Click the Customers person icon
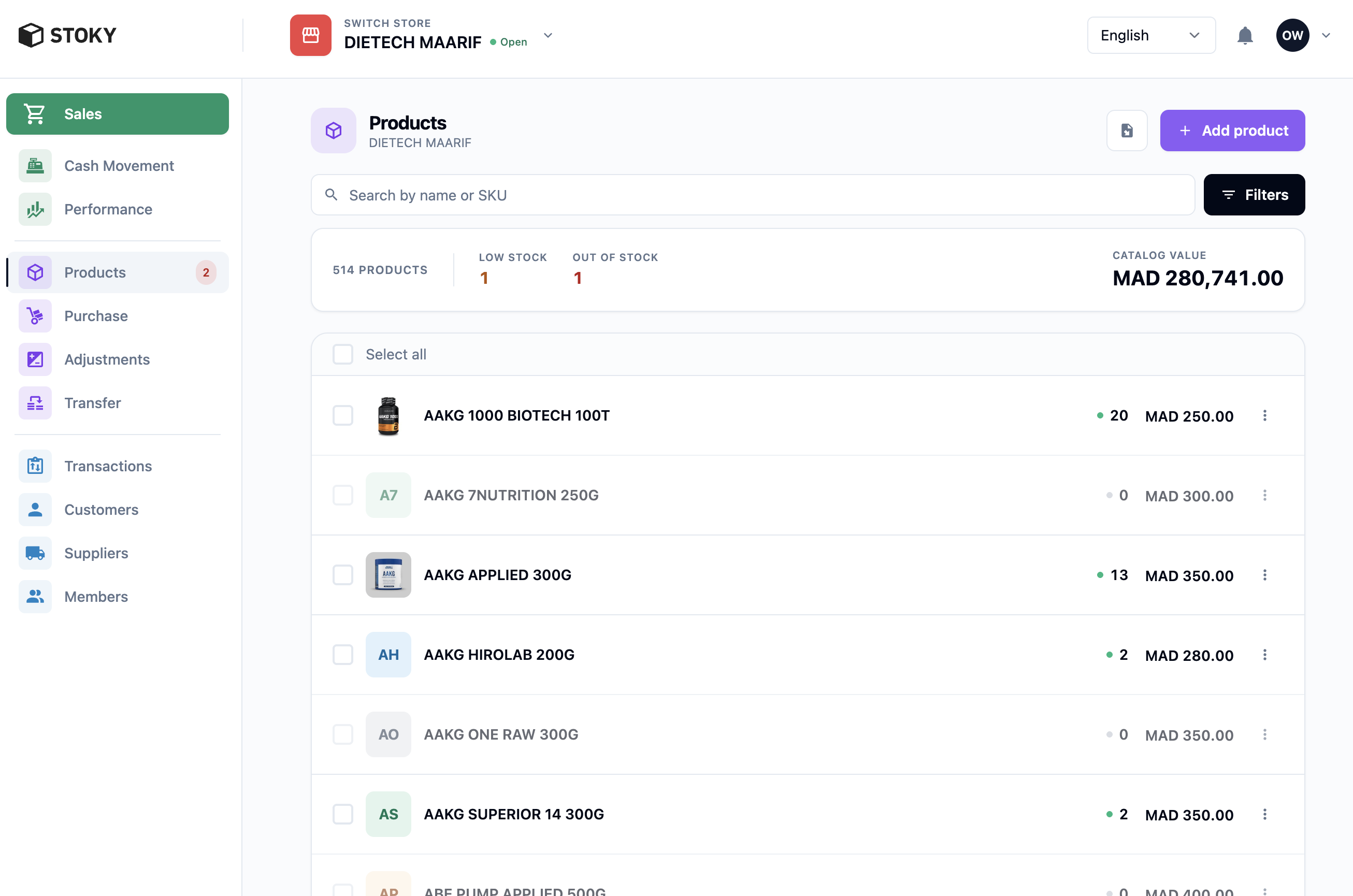 point(35,510)
